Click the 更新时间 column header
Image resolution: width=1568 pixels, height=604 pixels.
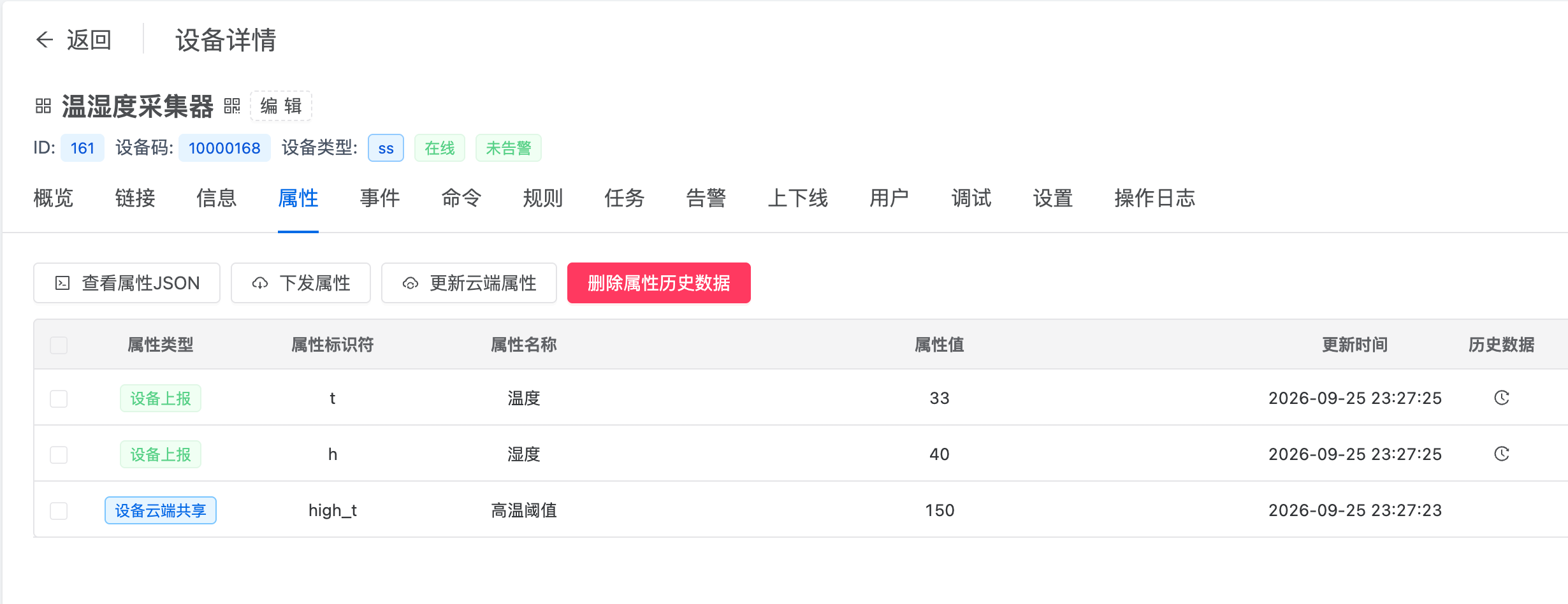pos(1355,345)
